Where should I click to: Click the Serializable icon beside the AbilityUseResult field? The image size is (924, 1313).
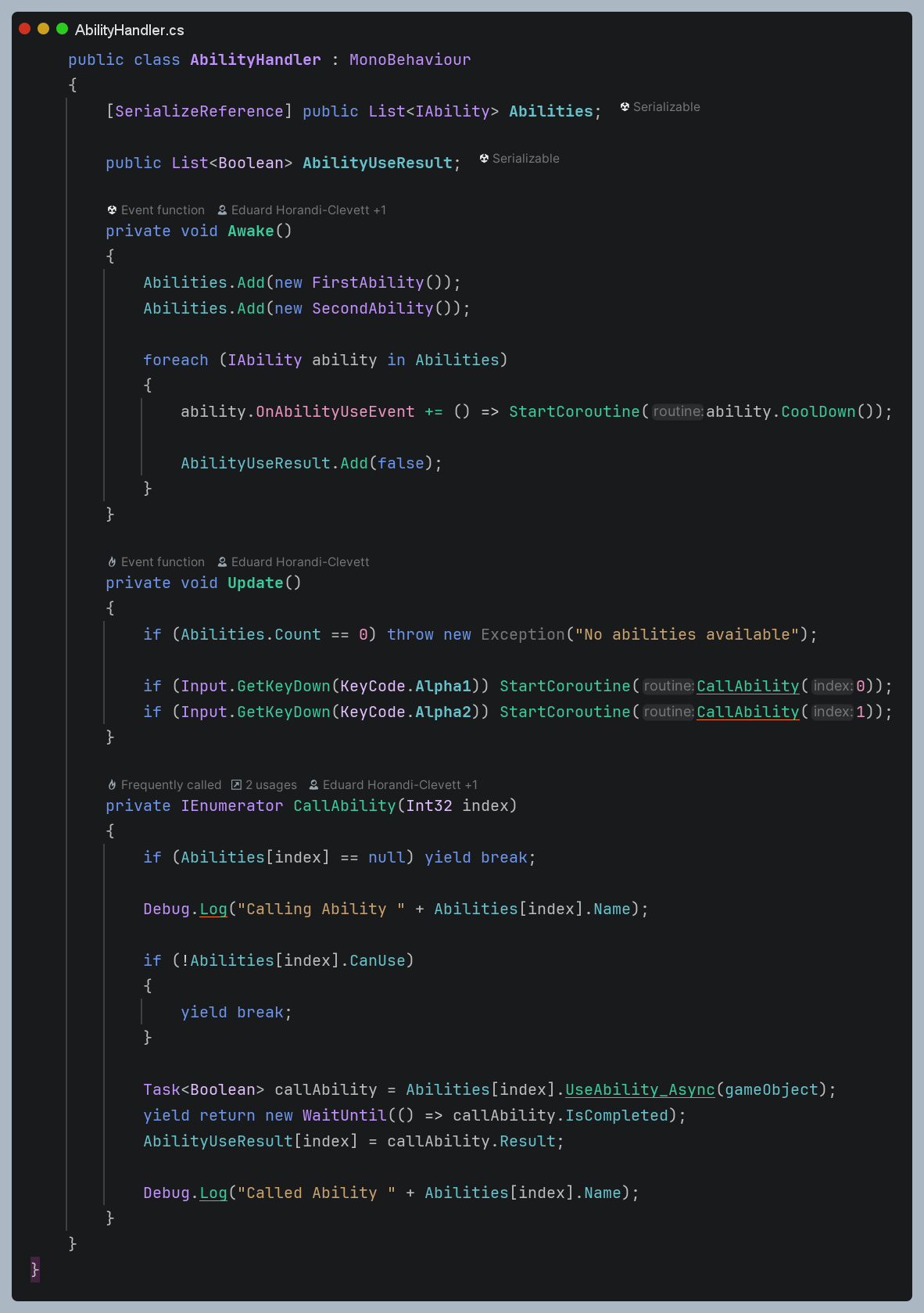click(x=484, y=159)
